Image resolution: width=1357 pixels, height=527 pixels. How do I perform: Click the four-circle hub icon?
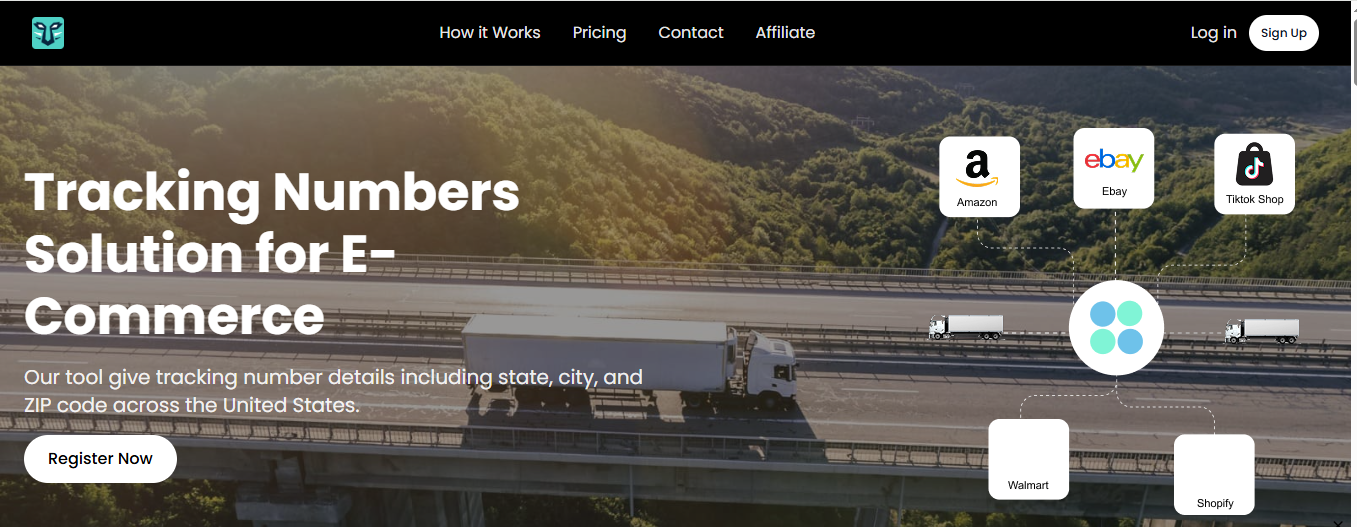pos(1116,328)
